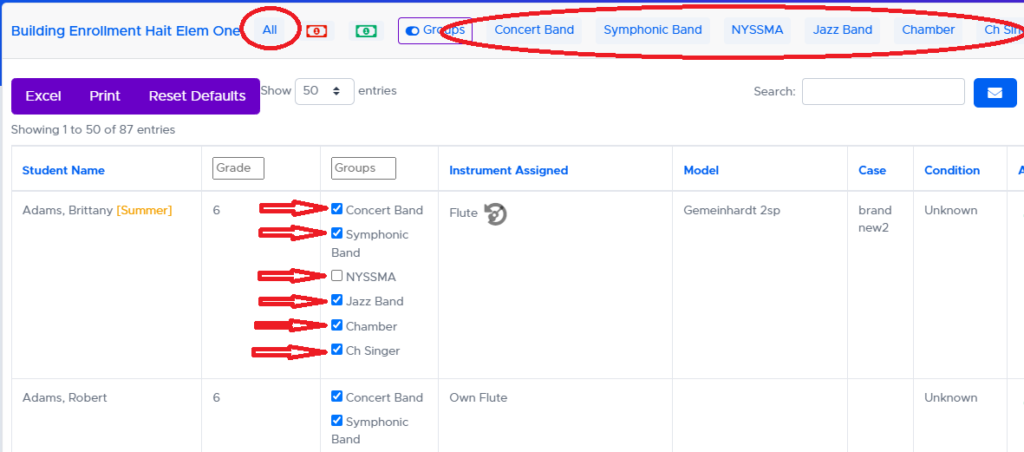Click the red money bill icon
The width and height of the screenshot is (1024, 452).
point(317,31)
